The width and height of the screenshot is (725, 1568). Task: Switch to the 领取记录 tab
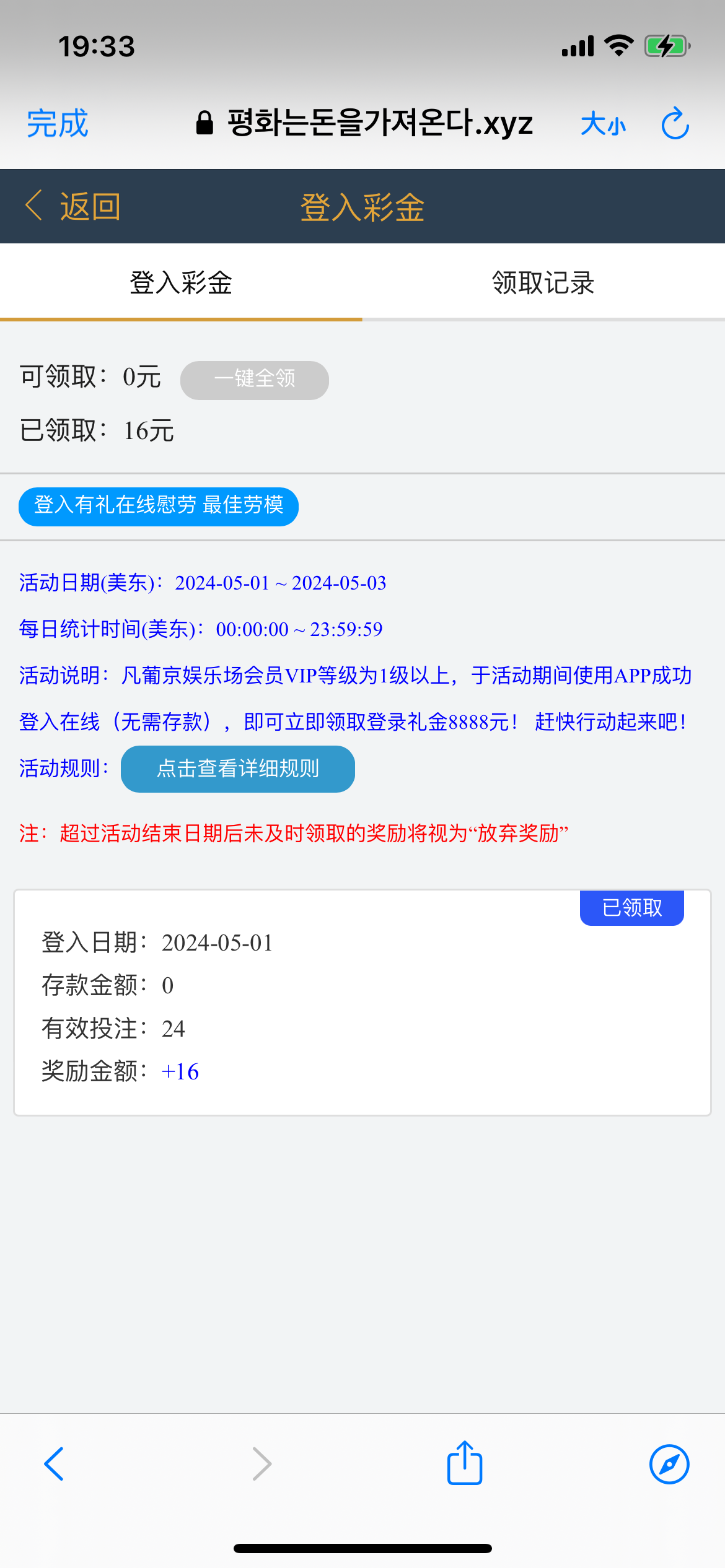coord(543,283)
